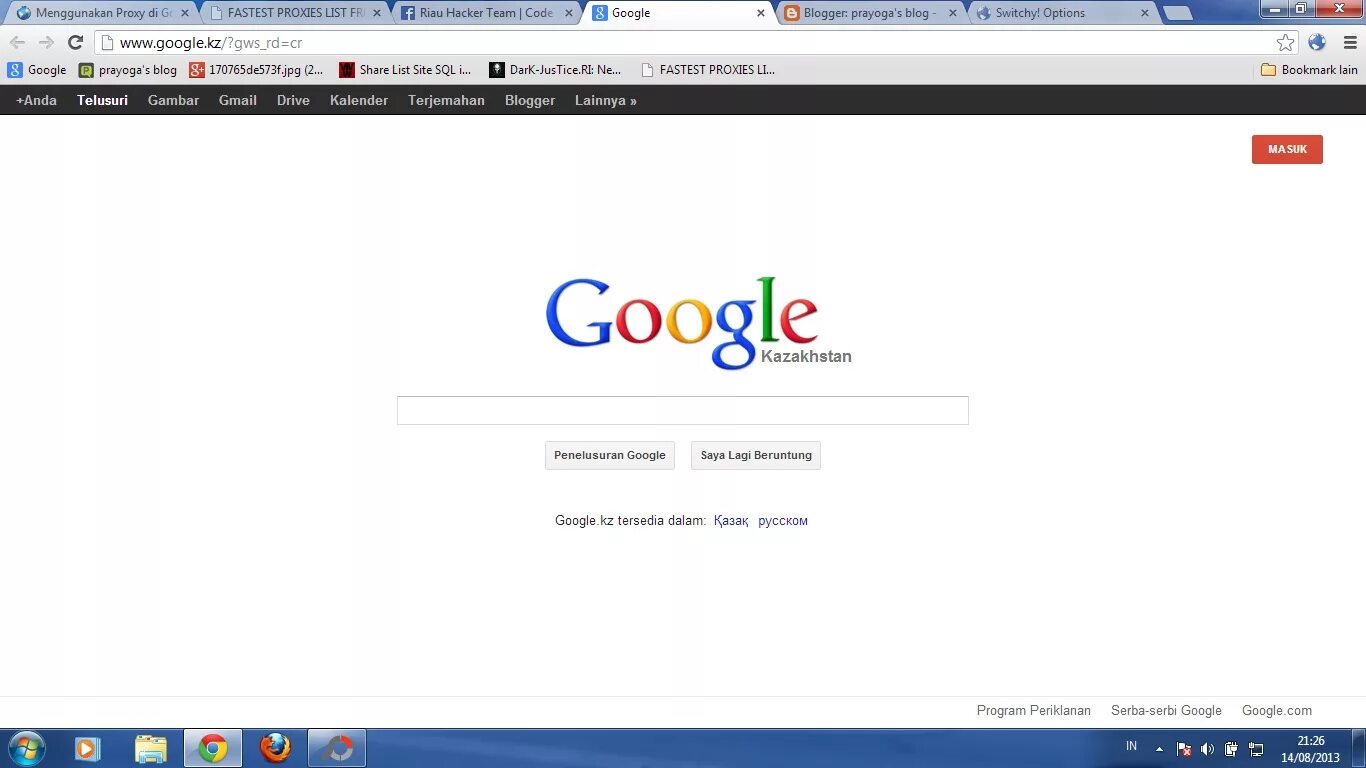Open a new tab with the new tab button
The width and height of the screenshot is (1366, 768).
point(1178,13)
